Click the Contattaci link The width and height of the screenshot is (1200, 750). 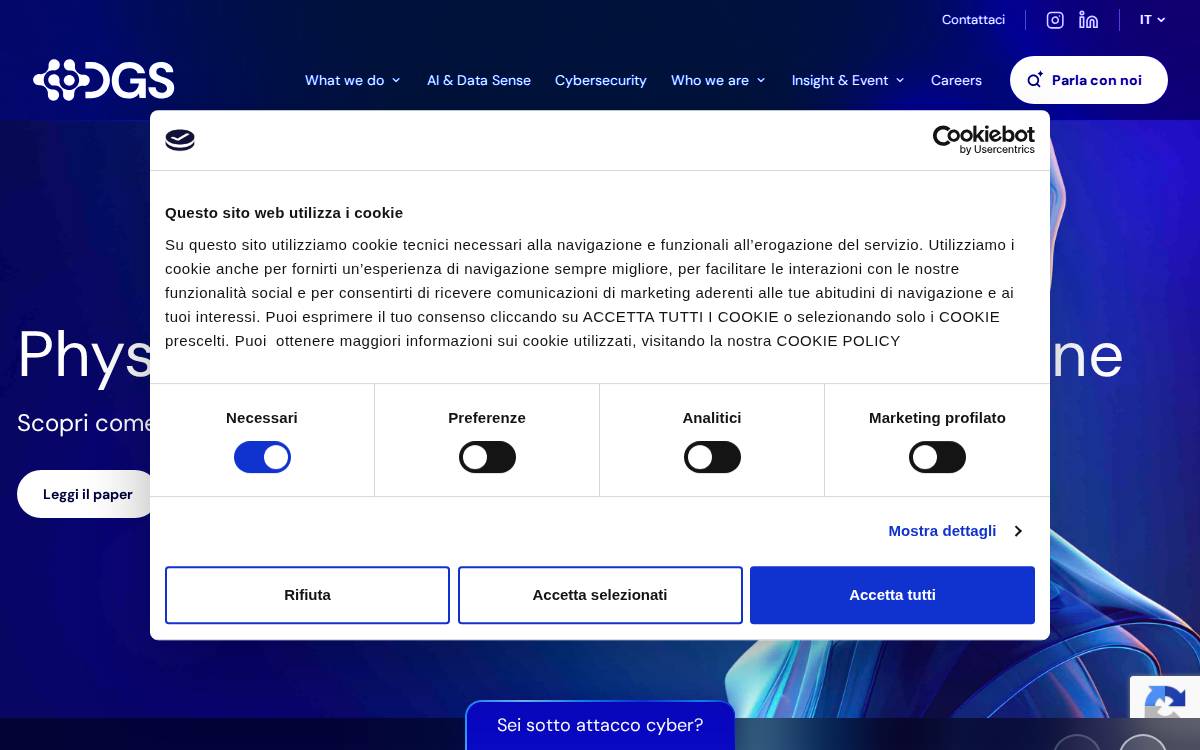973,20
